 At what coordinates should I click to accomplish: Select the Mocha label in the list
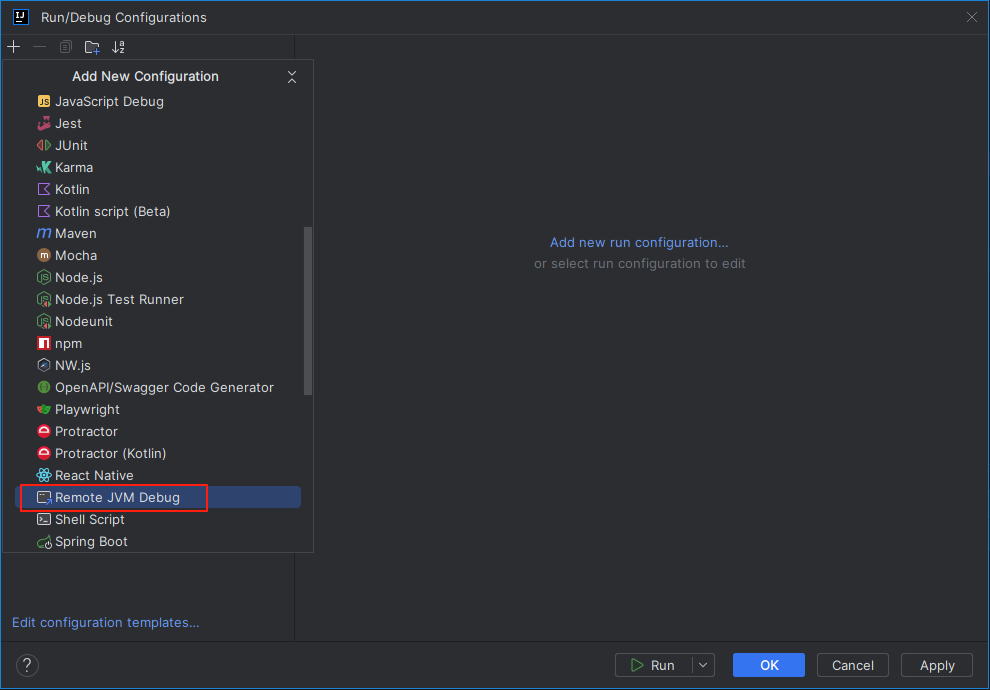[x=76, y=256]
